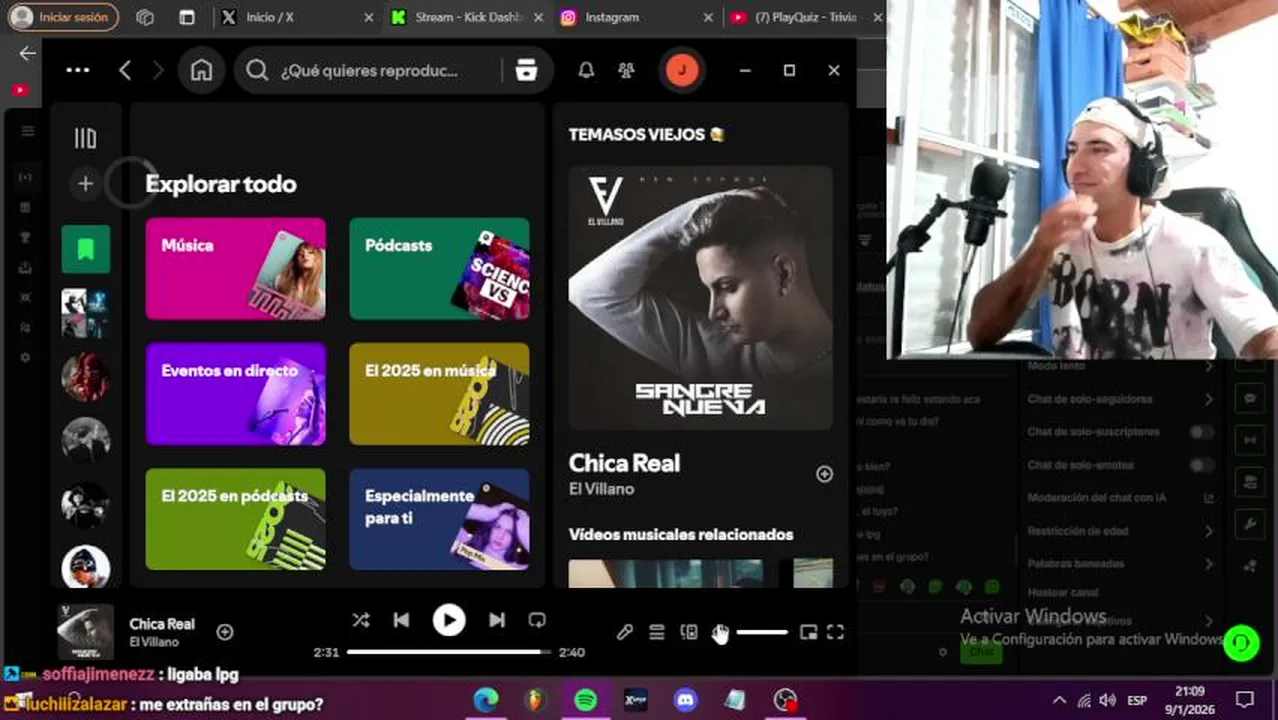
Task: Open the El 2025 en música card
Action: pyautogui.click(x=439, y=394)
